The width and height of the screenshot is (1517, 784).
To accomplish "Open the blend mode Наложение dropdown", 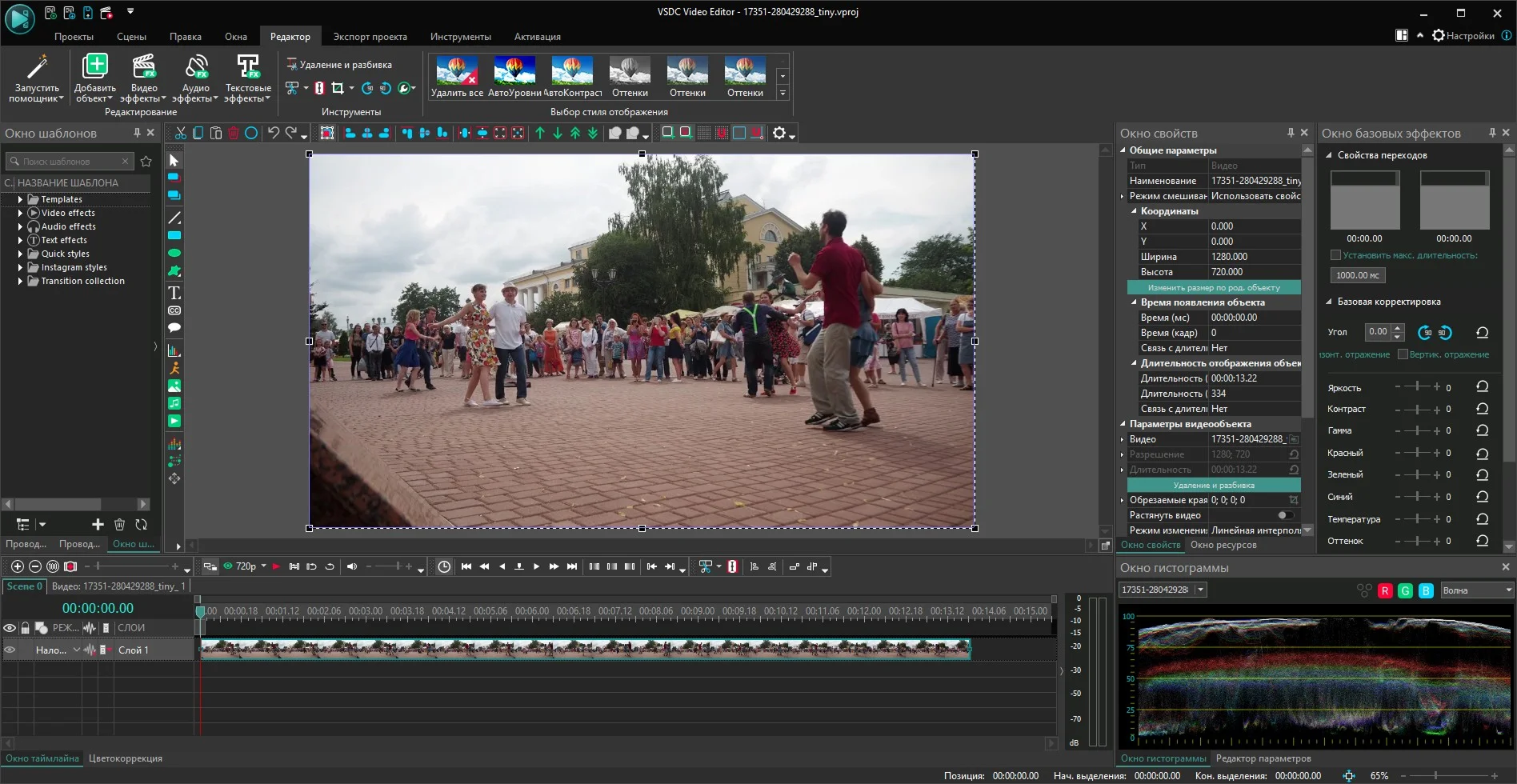I will pyautogui.click(x=58, y=650).
